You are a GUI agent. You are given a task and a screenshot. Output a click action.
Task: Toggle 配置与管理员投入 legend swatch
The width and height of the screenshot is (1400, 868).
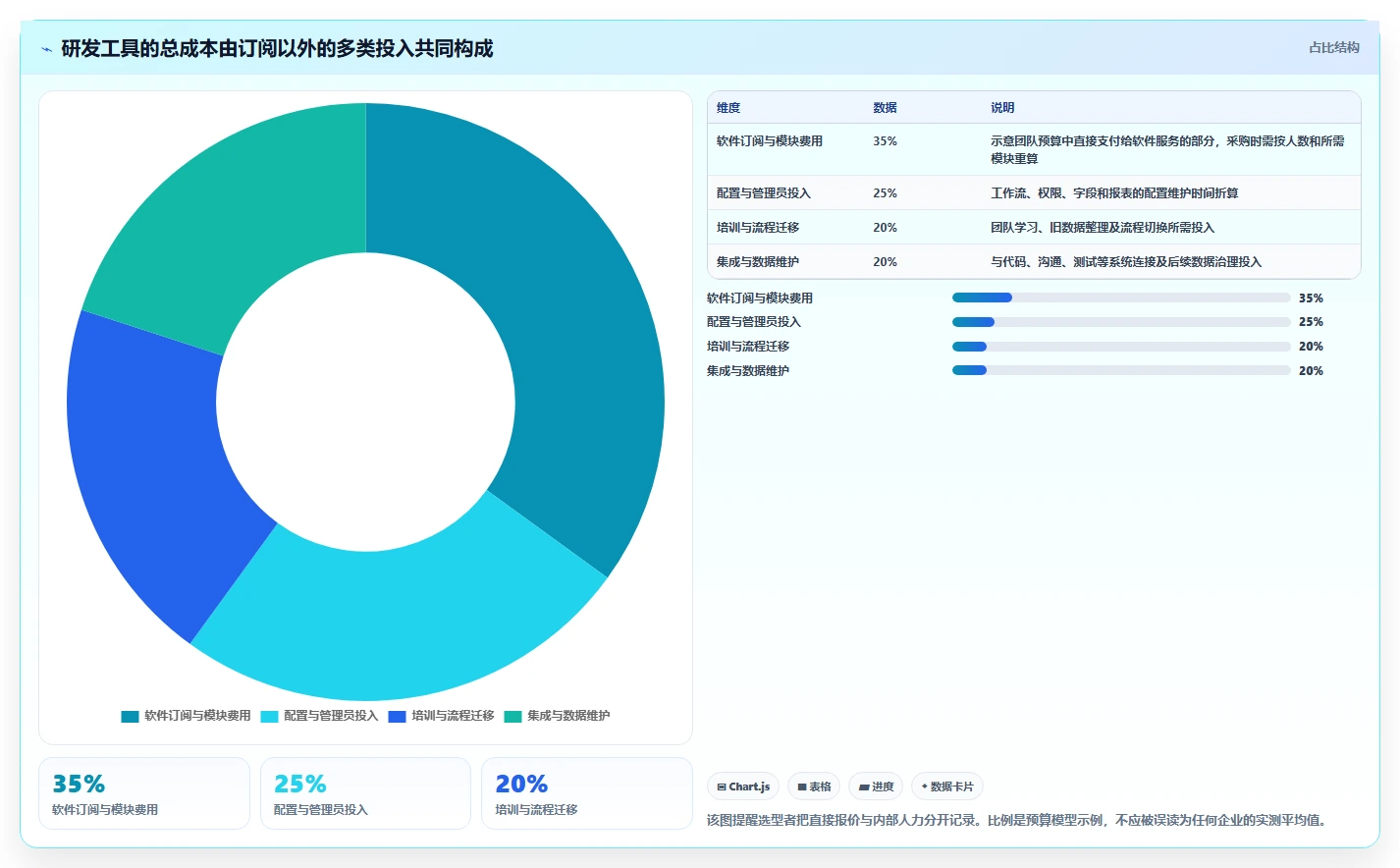pos(269,716)
